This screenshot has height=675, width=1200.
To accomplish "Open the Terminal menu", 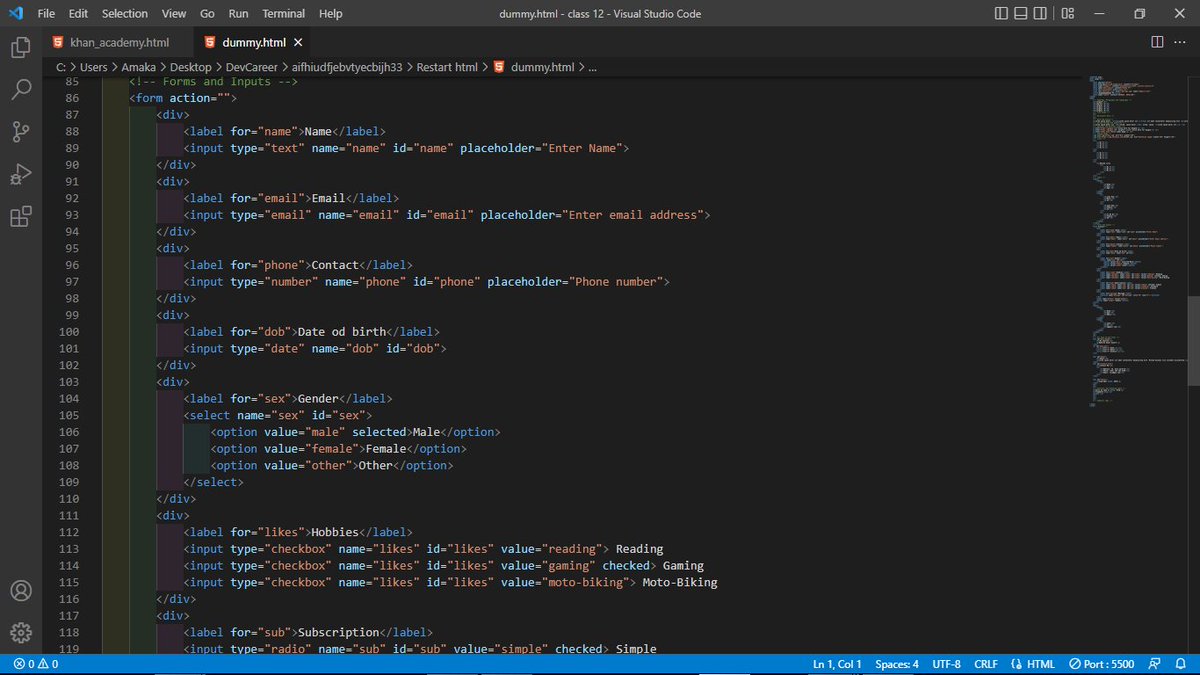I will tap(284, 13).
